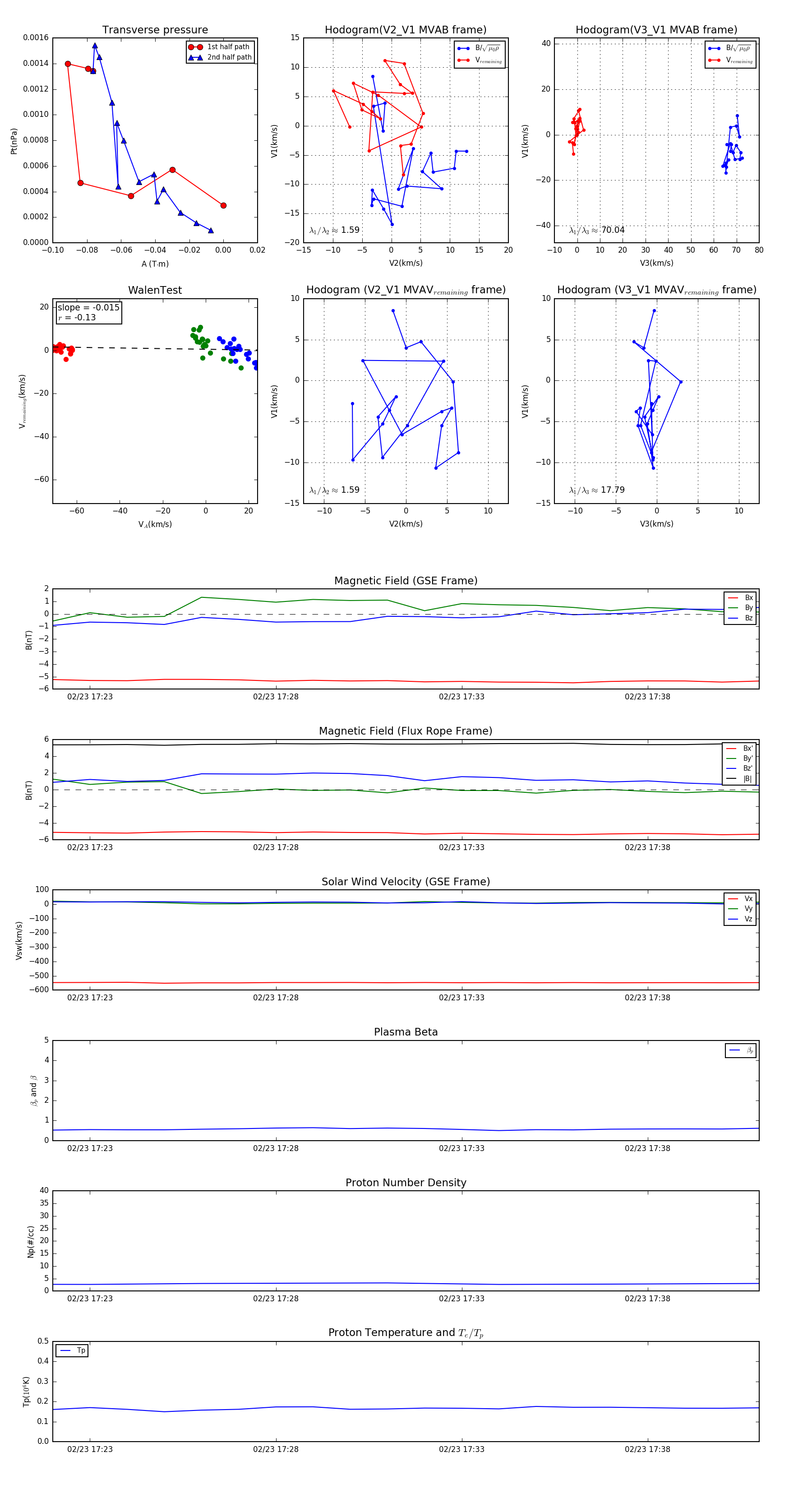Screen dimensions: 812x1489
Task: Click the 'Bz' legend entry in GSE field plot
Action: click(741, 619)
